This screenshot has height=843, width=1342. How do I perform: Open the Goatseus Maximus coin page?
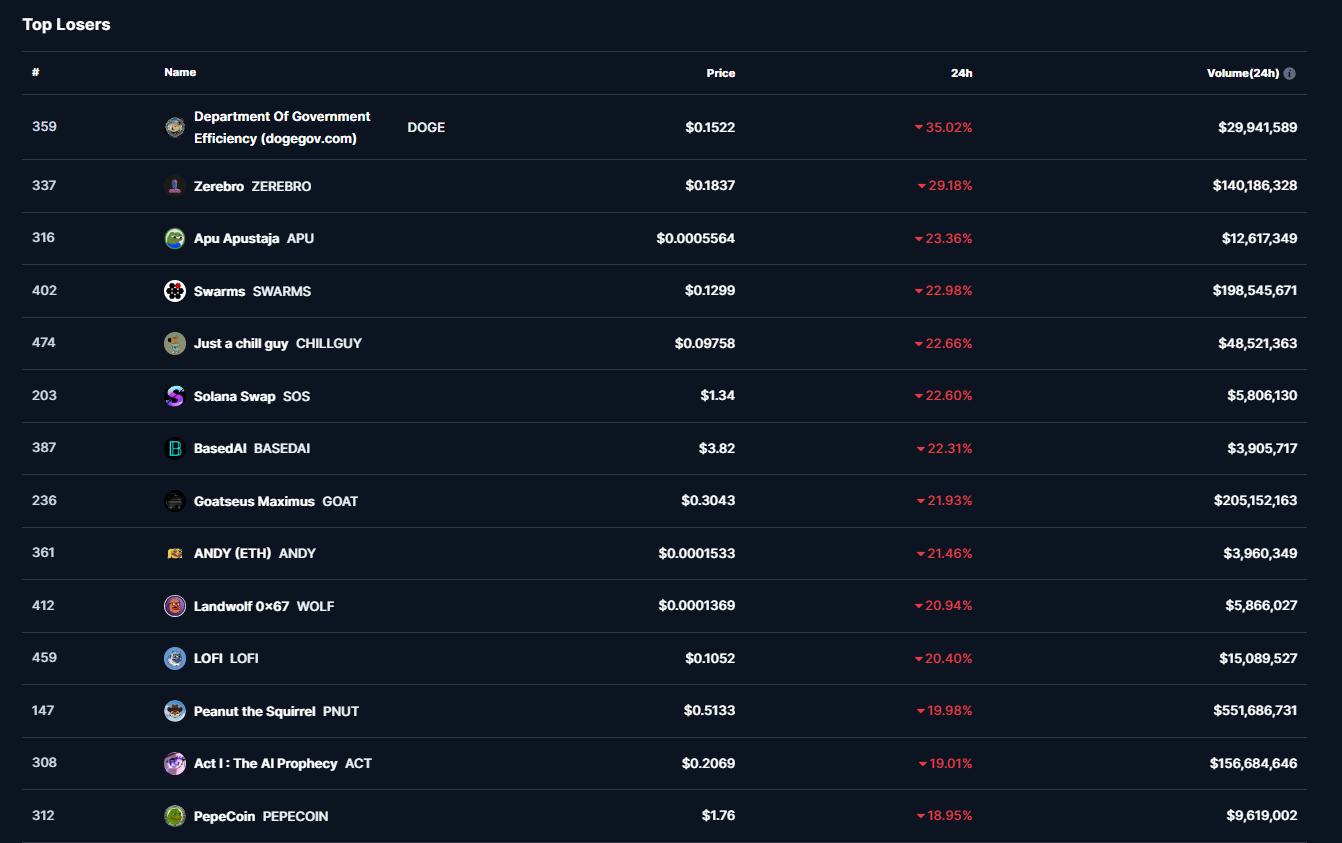click(x=254, y=501)
